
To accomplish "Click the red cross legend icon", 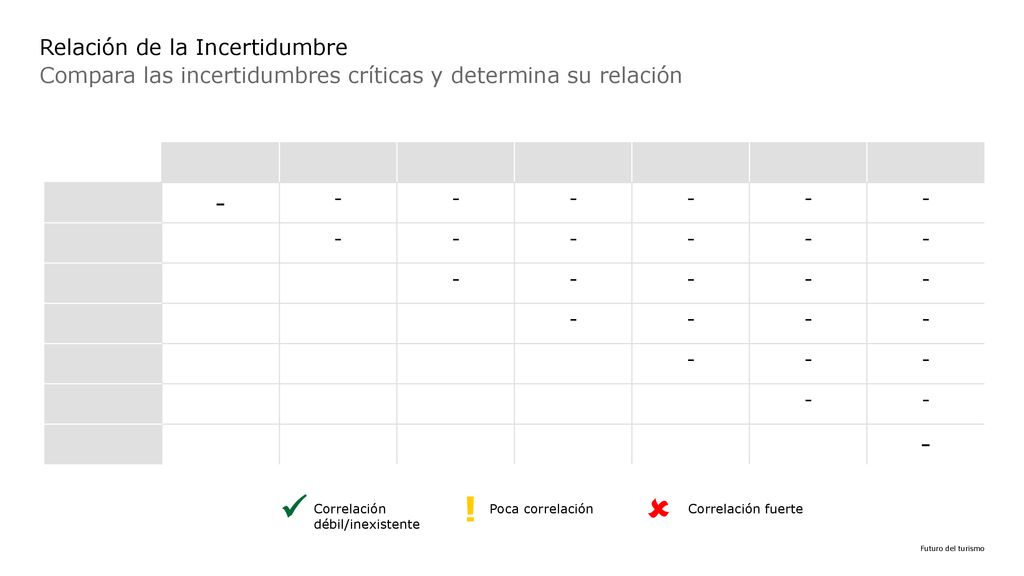I will click(658, 508).
